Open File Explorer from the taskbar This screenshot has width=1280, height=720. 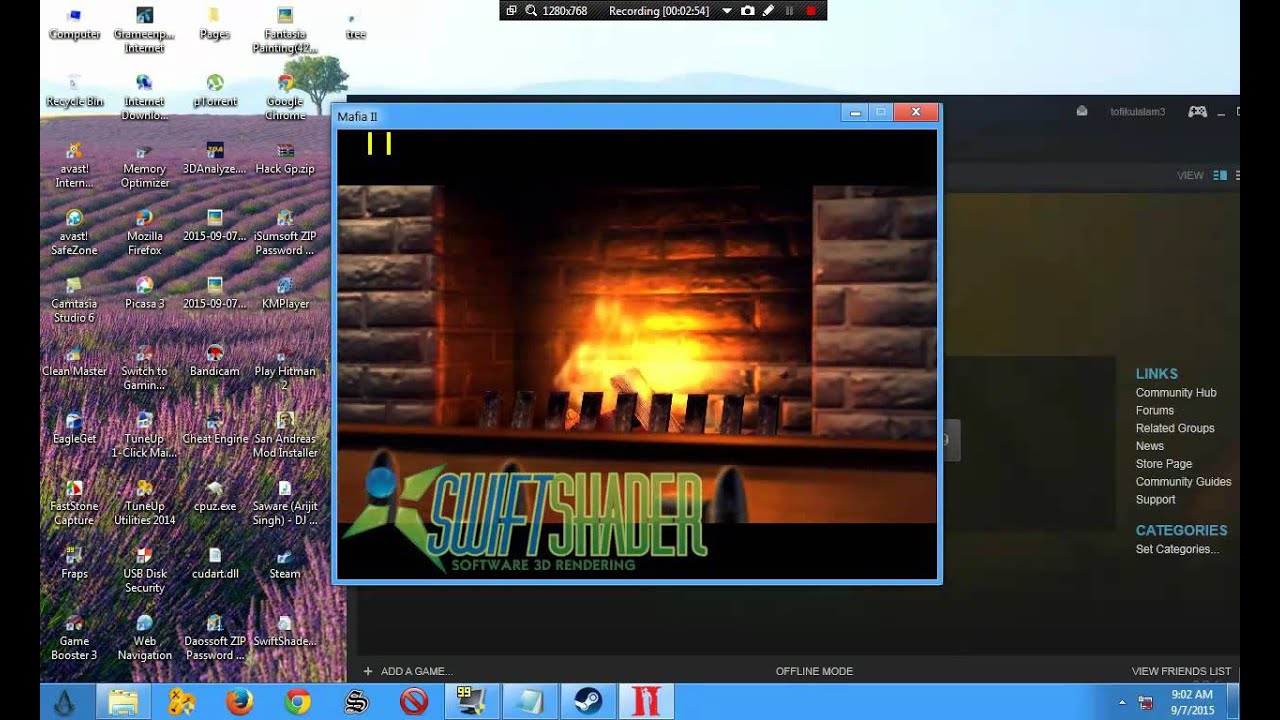pyautogui.click(x=123, y=702)
